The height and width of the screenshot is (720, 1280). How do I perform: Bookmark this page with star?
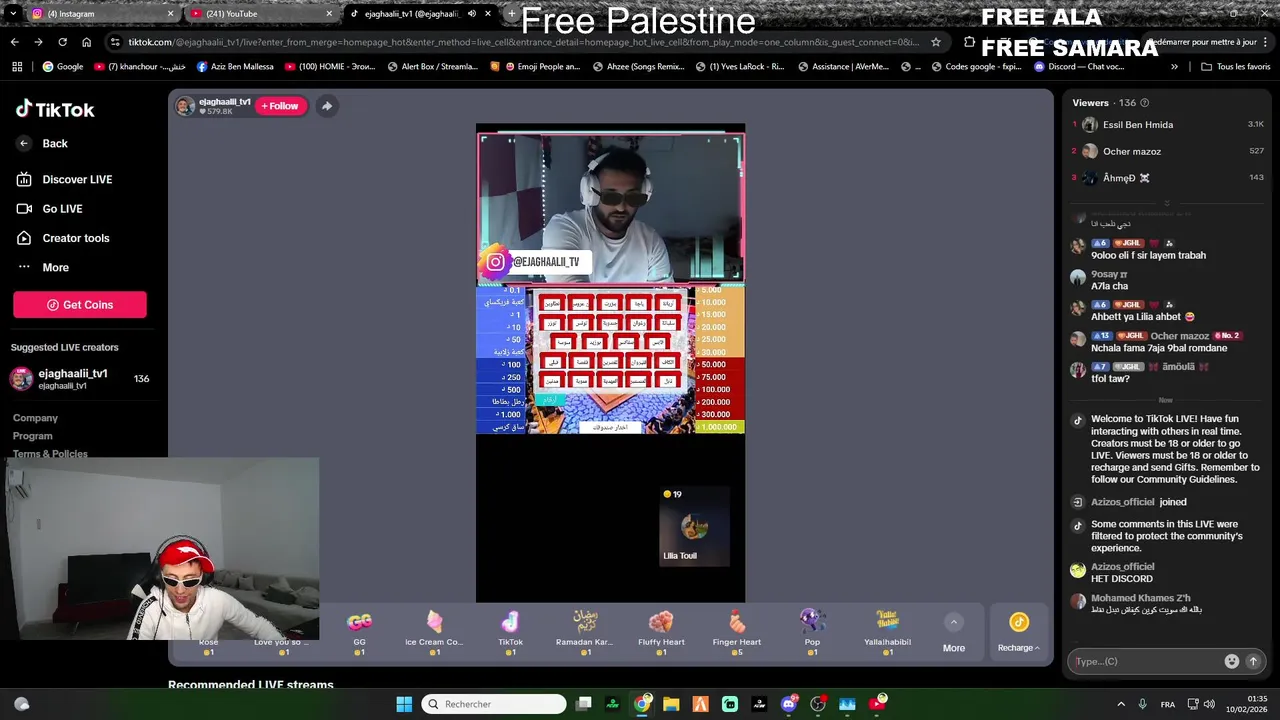[x=936, y=42]
